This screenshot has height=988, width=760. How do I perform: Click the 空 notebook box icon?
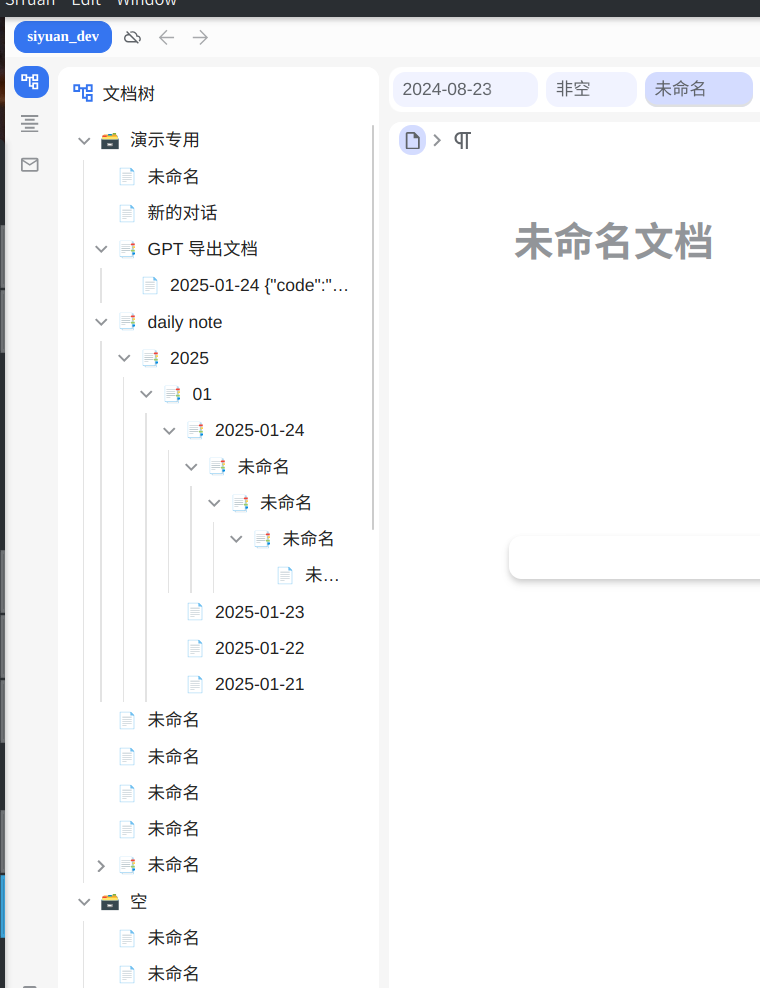click(x=110, y=902)
